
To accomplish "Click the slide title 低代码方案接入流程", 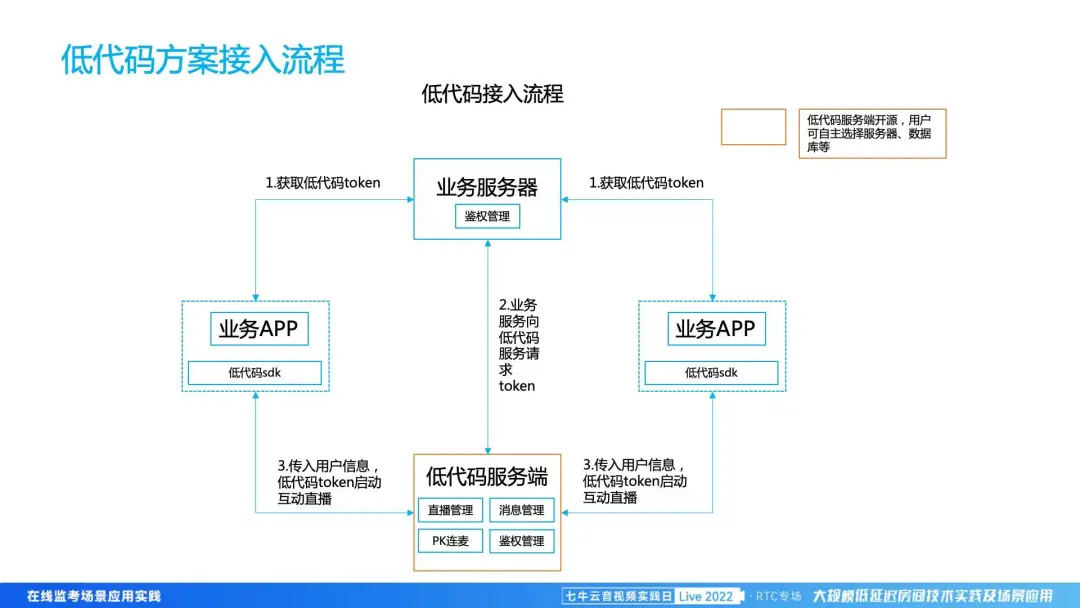I will coord(203,59).
